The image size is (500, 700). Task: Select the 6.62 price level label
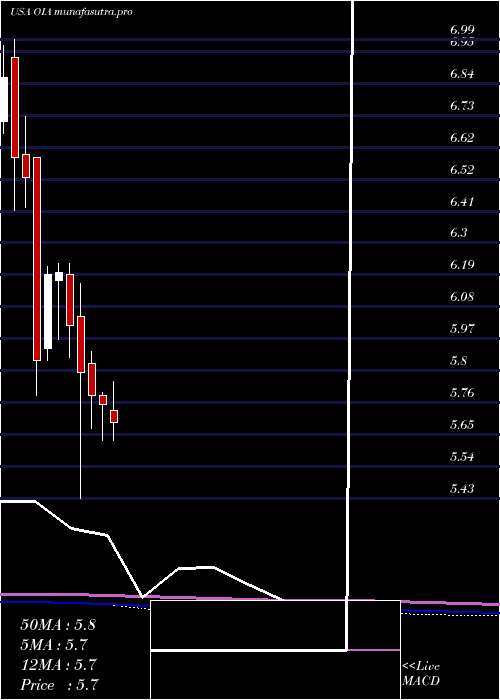click(462, 138)
